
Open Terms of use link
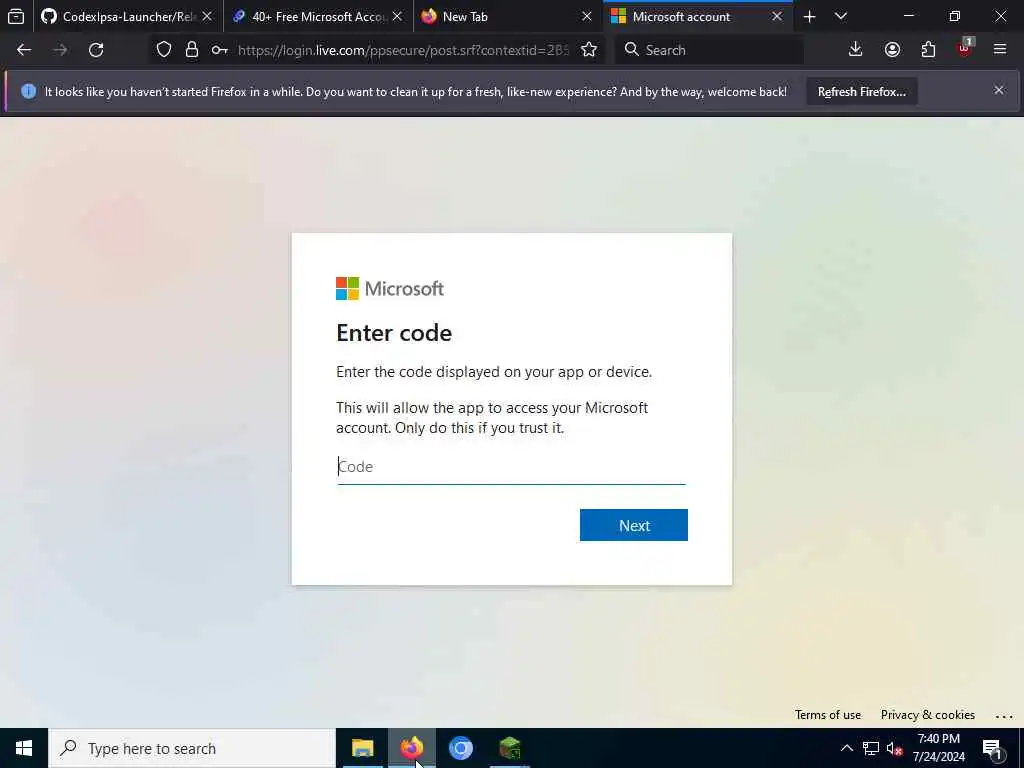pyautogui.click(x=827, y=714)
